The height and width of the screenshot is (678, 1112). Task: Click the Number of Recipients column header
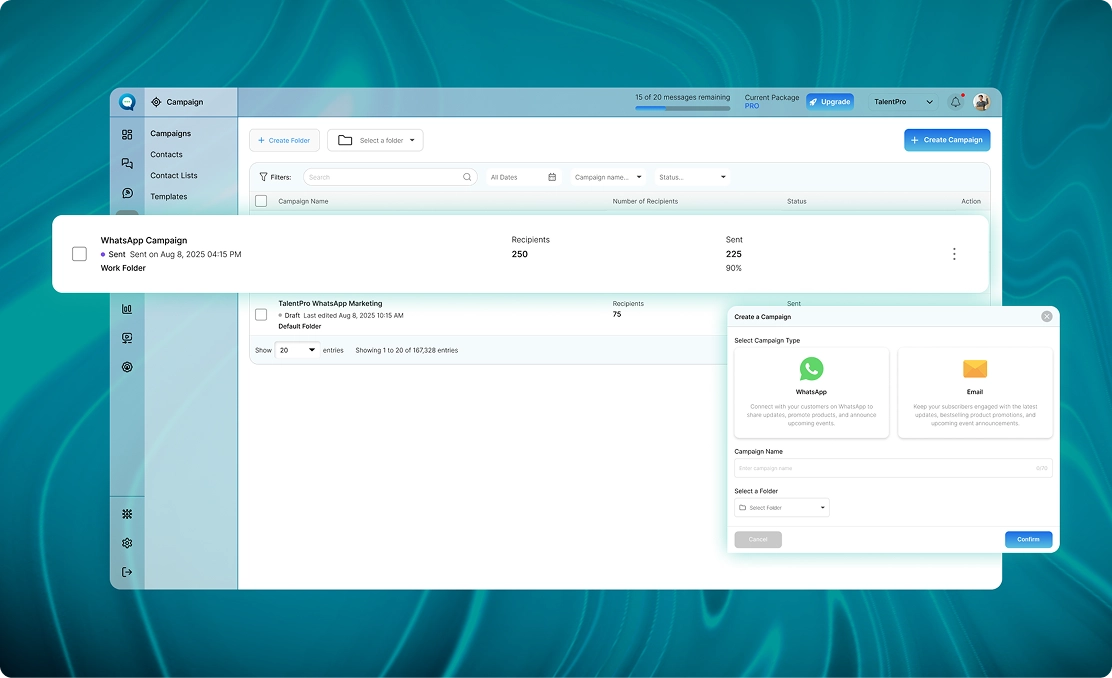pyautogui.click(x=645, y=201)
